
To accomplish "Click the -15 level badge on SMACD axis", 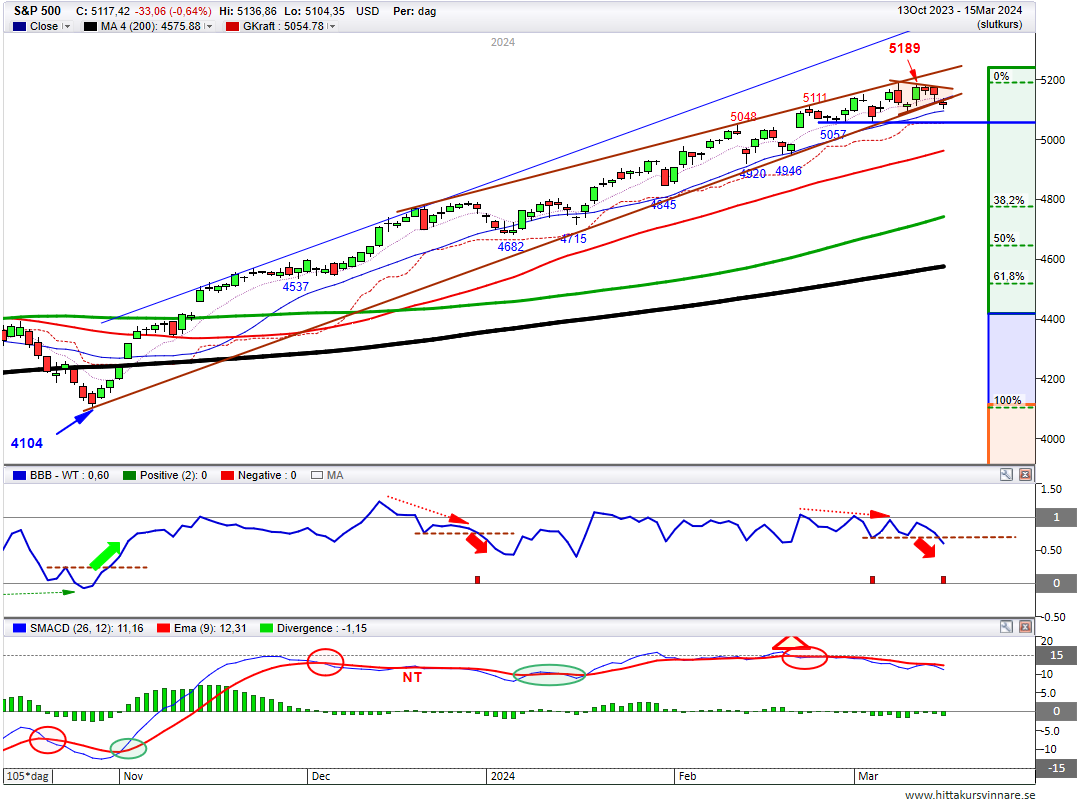I will [1057, 768].
